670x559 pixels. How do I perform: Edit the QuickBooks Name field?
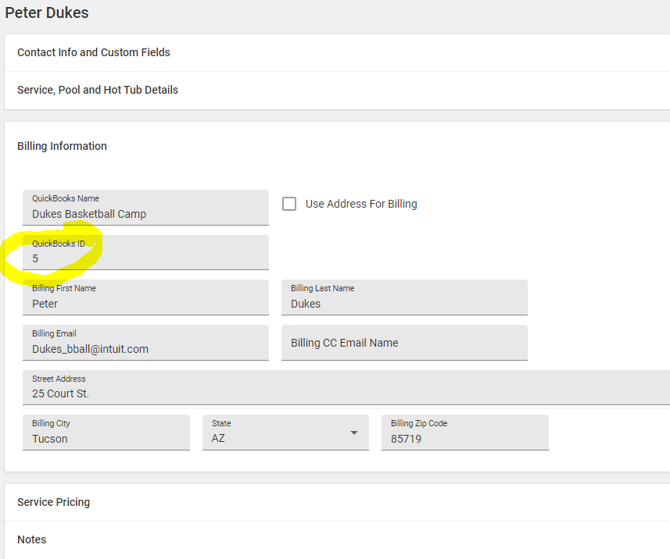(146, 208)
